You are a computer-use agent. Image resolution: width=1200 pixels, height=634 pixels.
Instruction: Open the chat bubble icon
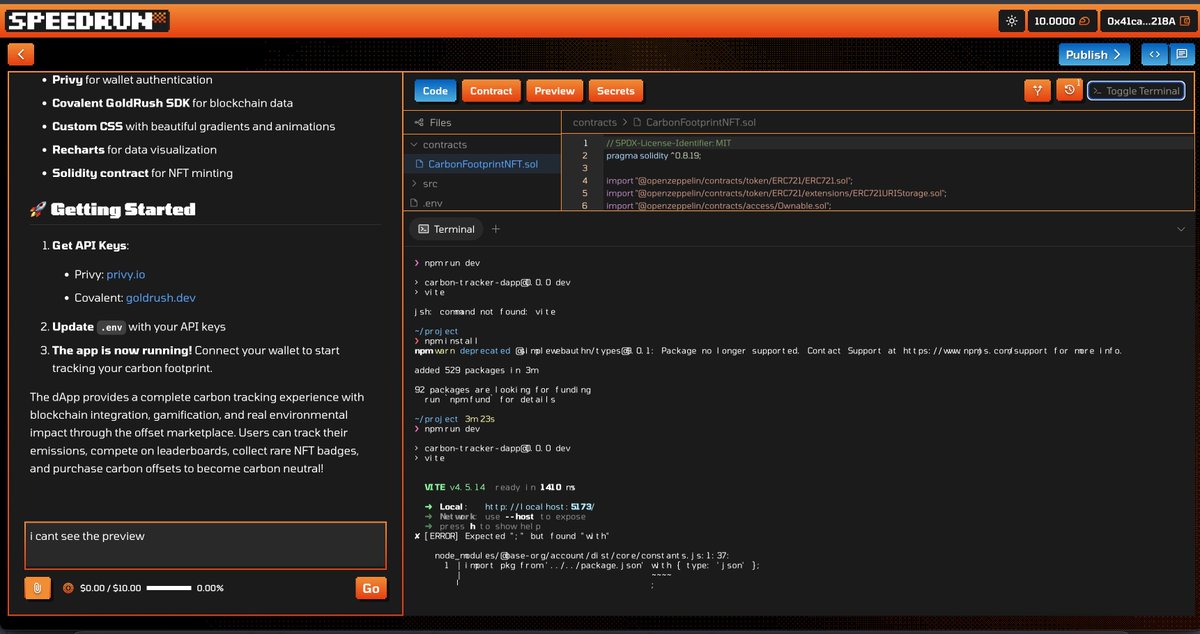pyautogui.click(x=1180, y=55)
